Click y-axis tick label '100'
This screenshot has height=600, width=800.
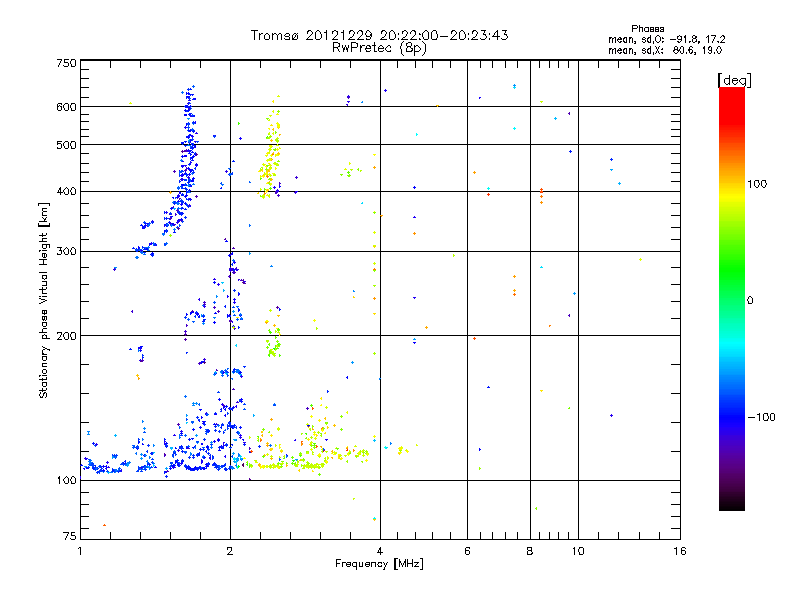(x=67, y=480)
